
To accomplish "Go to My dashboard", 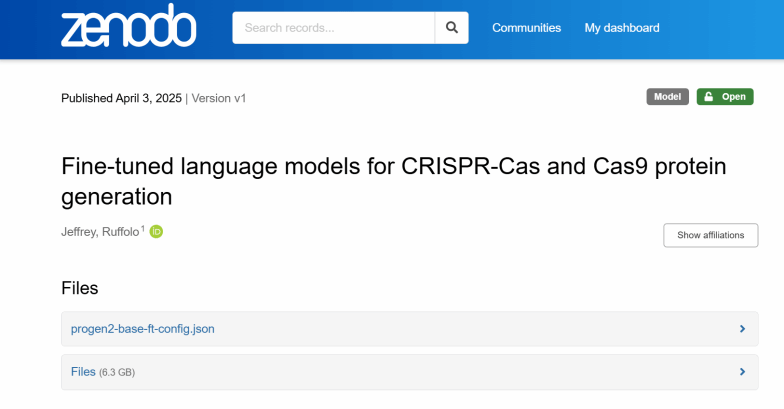I will coord(622,28).
